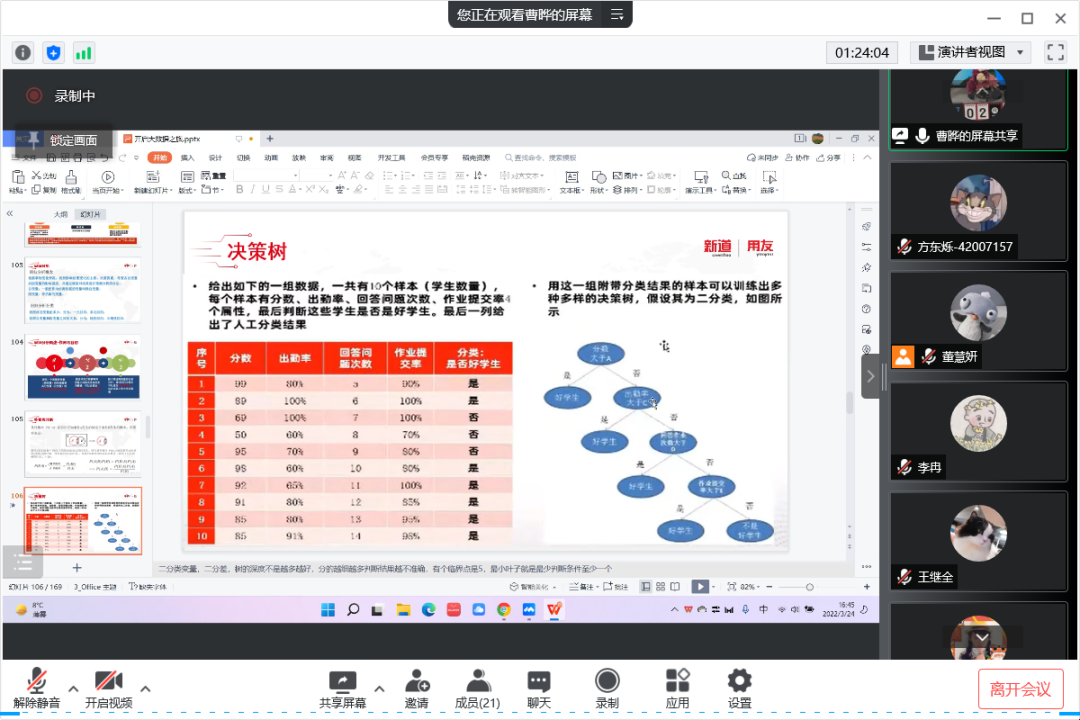Click the 离开会议 leave meeting button

(1020, 689)
